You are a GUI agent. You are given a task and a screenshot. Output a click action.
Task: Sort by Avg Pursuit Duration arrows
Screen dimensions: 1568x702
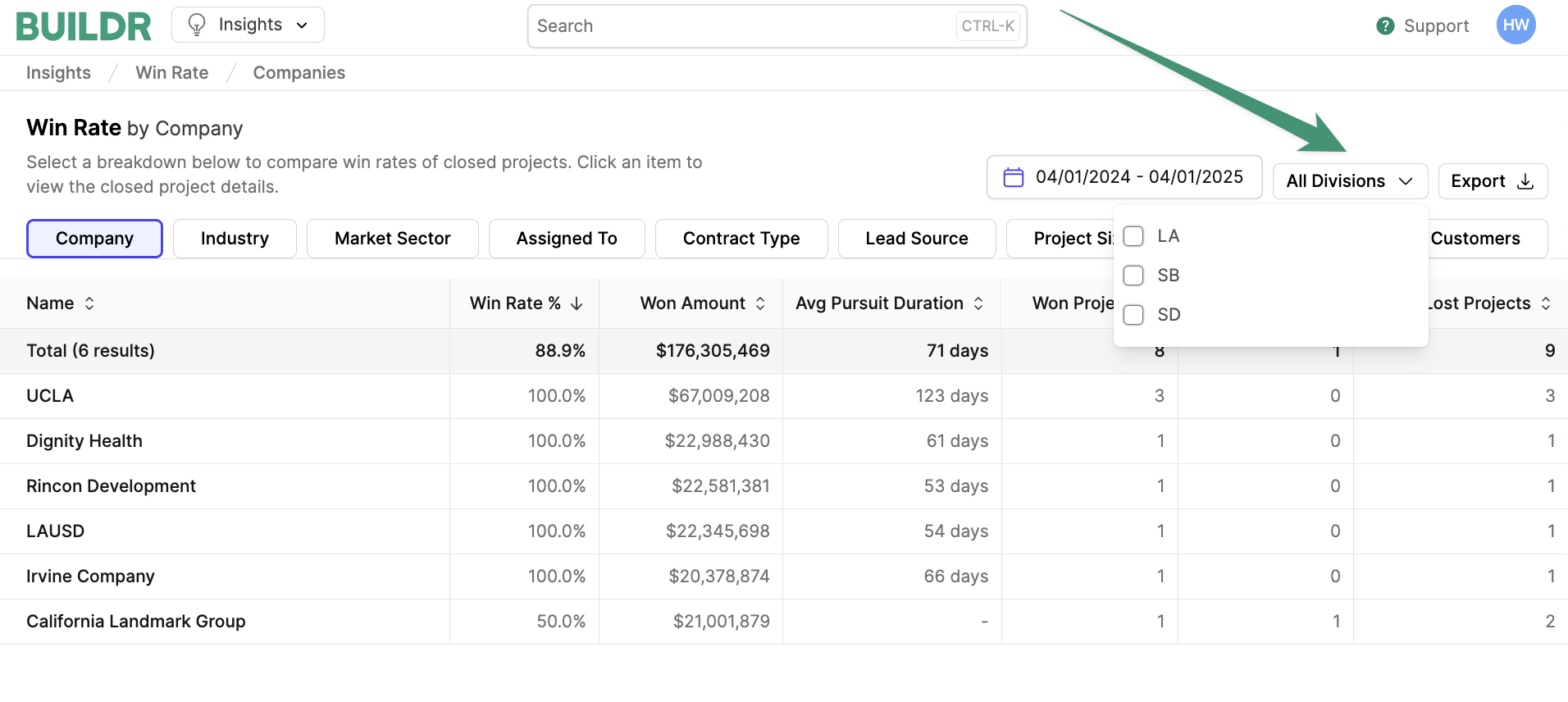(978, 303)
